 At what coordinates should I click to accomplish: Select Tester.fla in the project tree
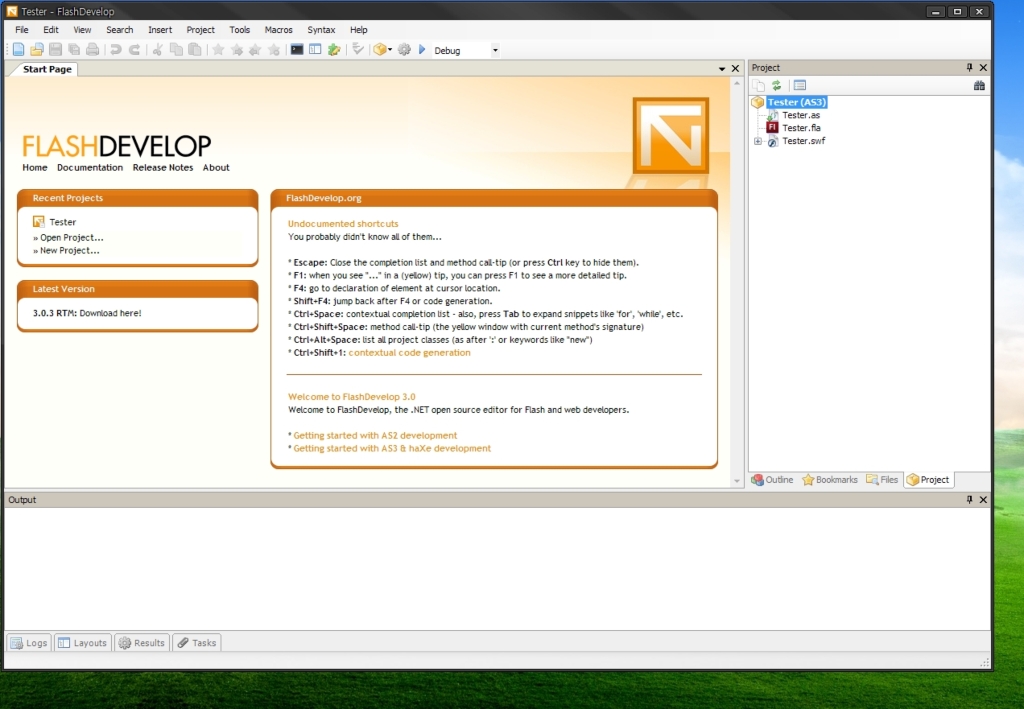click(801, 128)
